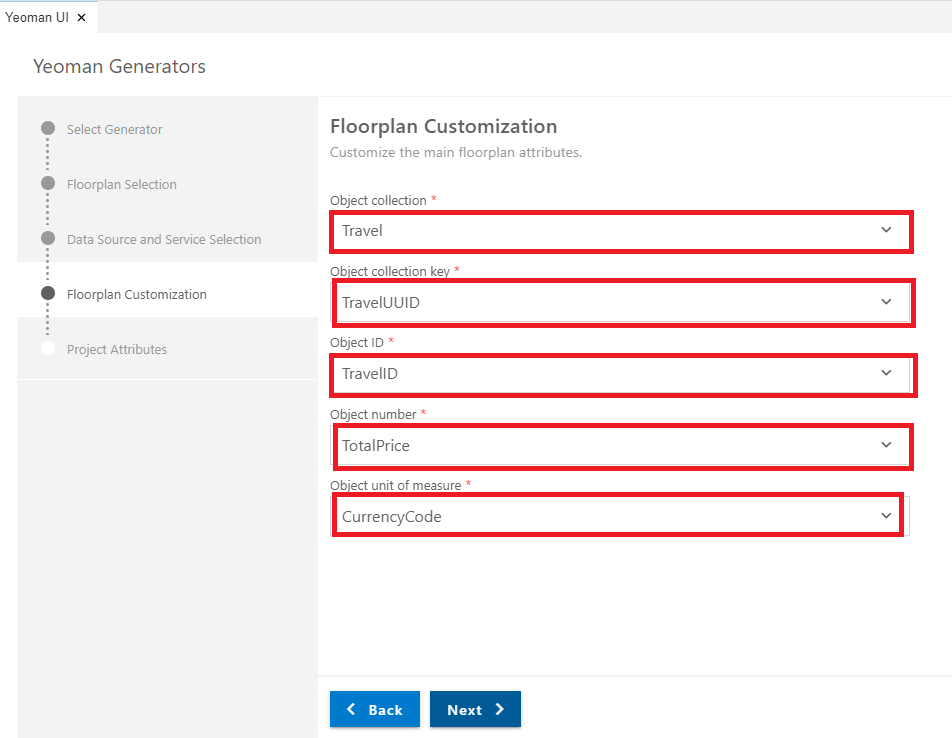Click the chevron arrow of the TravelID dropdown
Viewport: 952px width, 738px height.
886,373
